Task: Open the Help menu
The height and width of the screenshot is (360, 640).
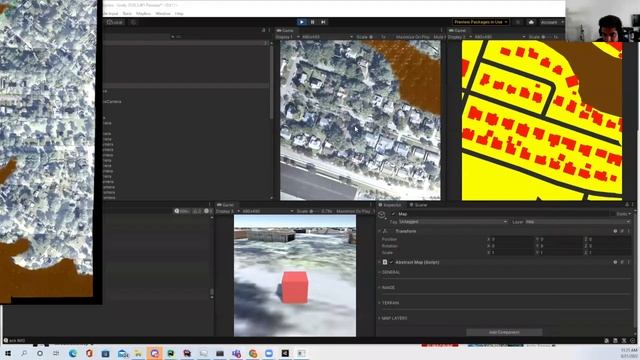Action: click(x=179, y=13)
